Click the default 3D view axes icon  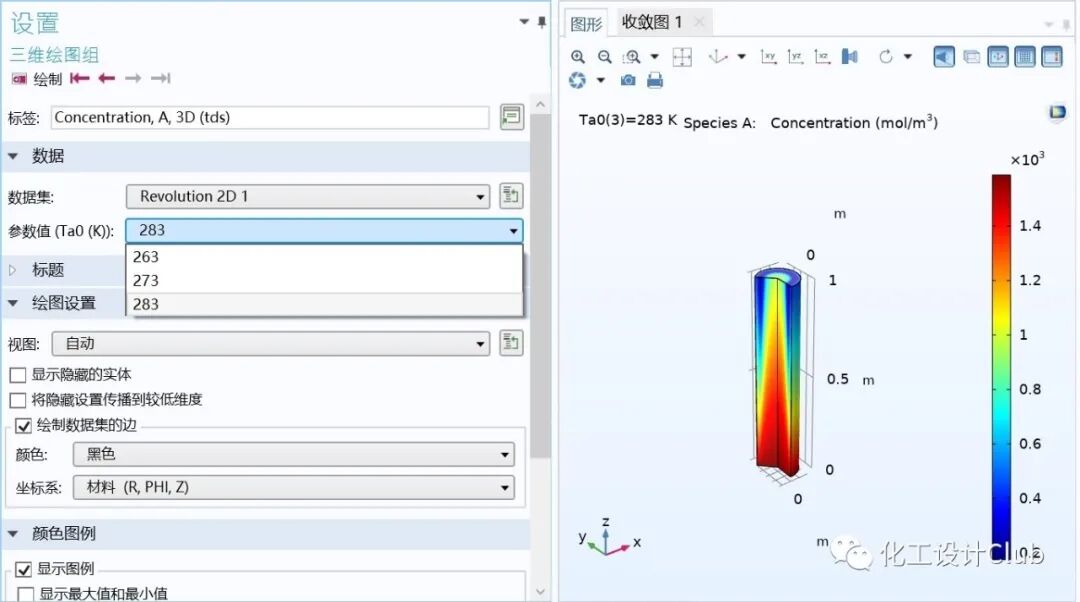click(718, 56)
